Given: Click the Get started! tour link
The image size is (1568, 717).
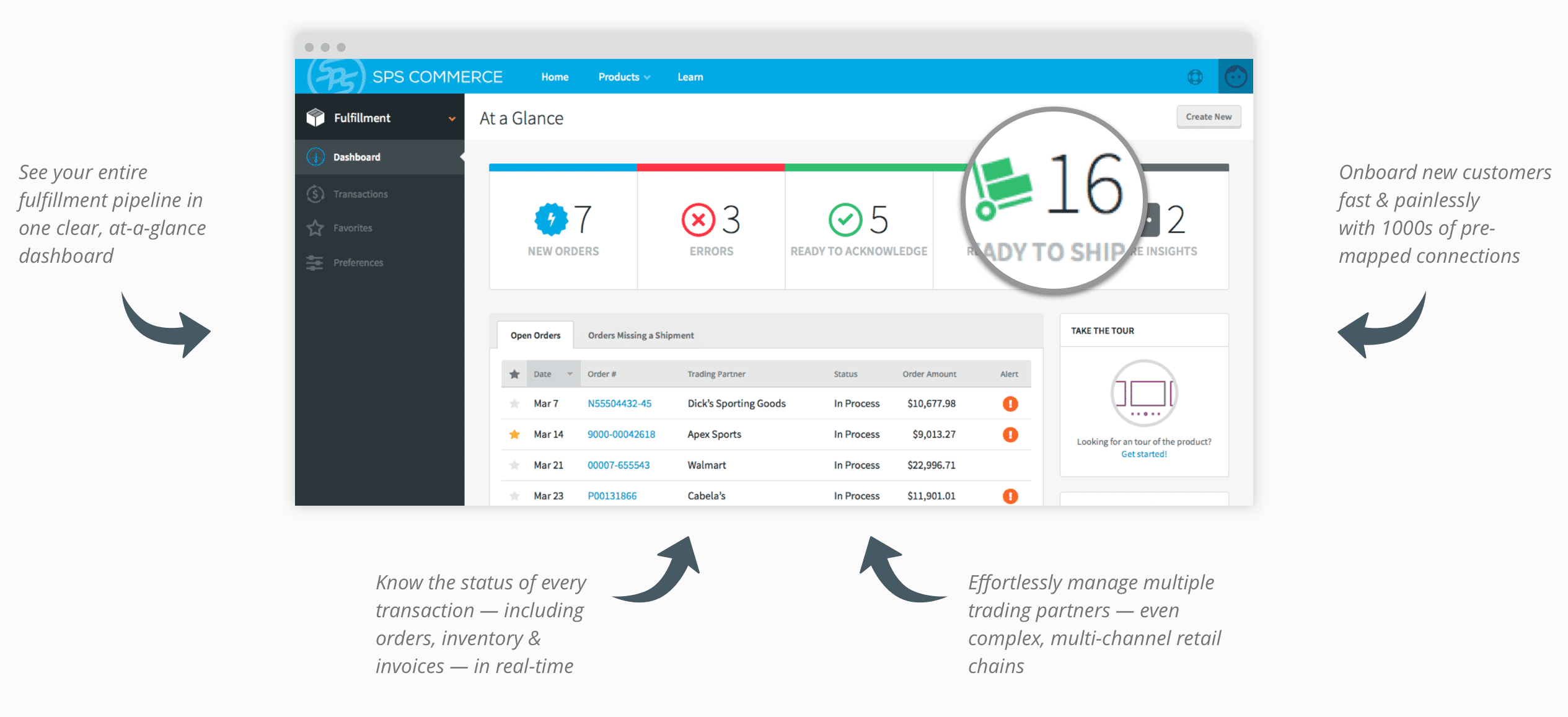Looking at the screenshot, I should coord(1144,454).
